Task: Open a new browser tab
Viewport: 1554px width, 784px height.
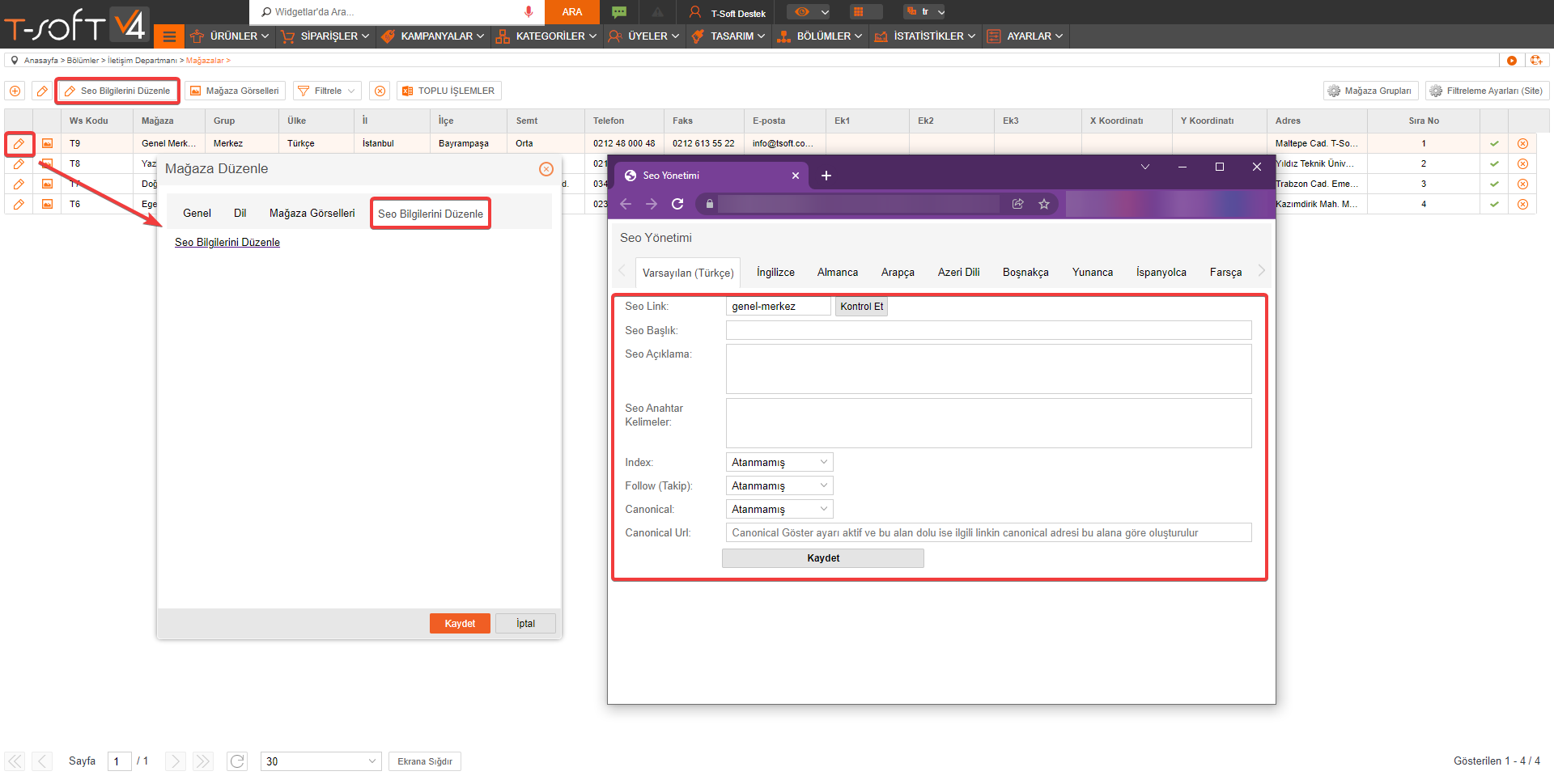Action: point(826,176)
